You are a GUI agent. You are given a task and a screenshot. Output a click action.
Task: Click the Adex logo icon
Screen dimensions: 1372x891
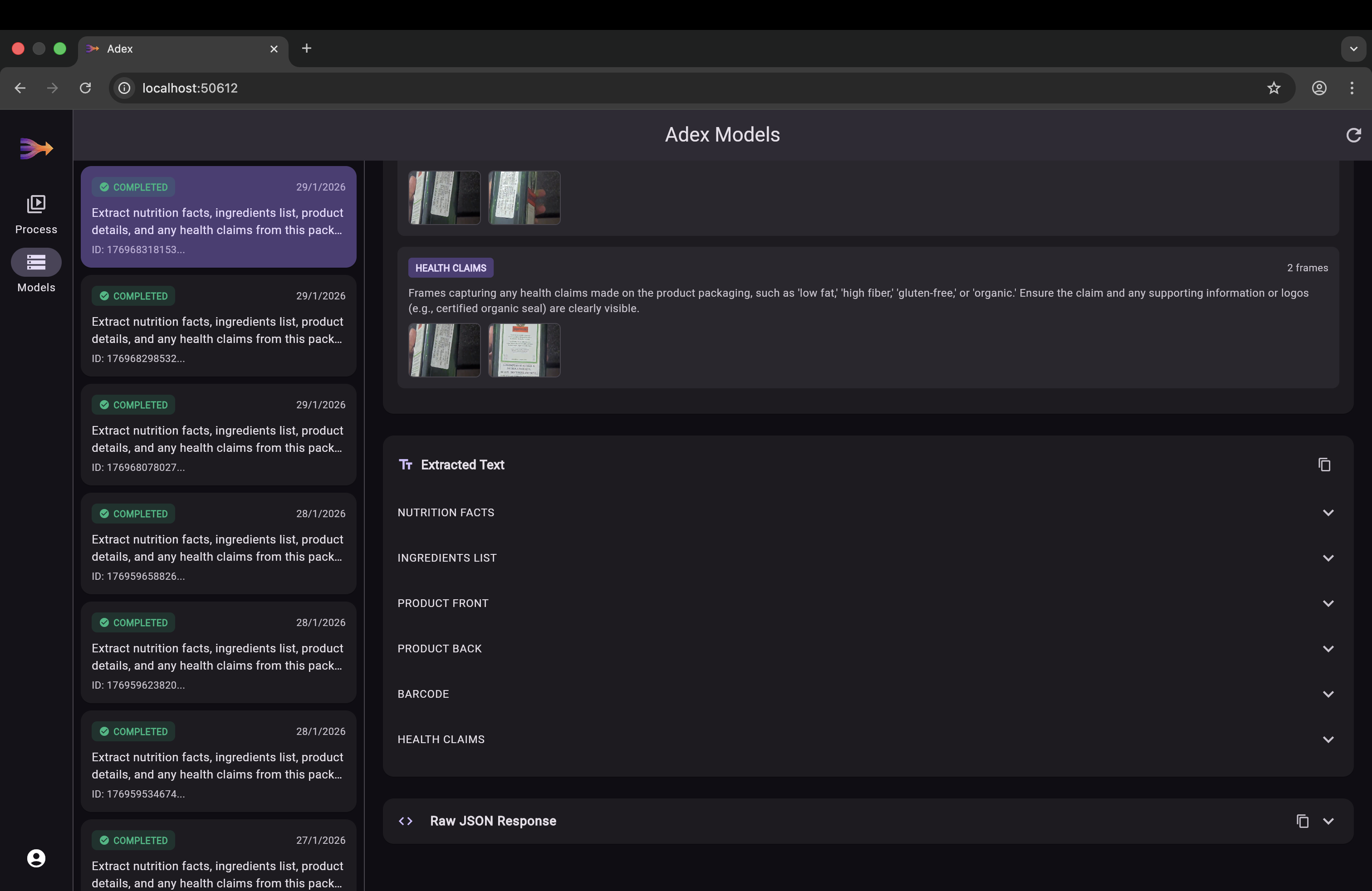pyautogui.click(x=36, y=148)
